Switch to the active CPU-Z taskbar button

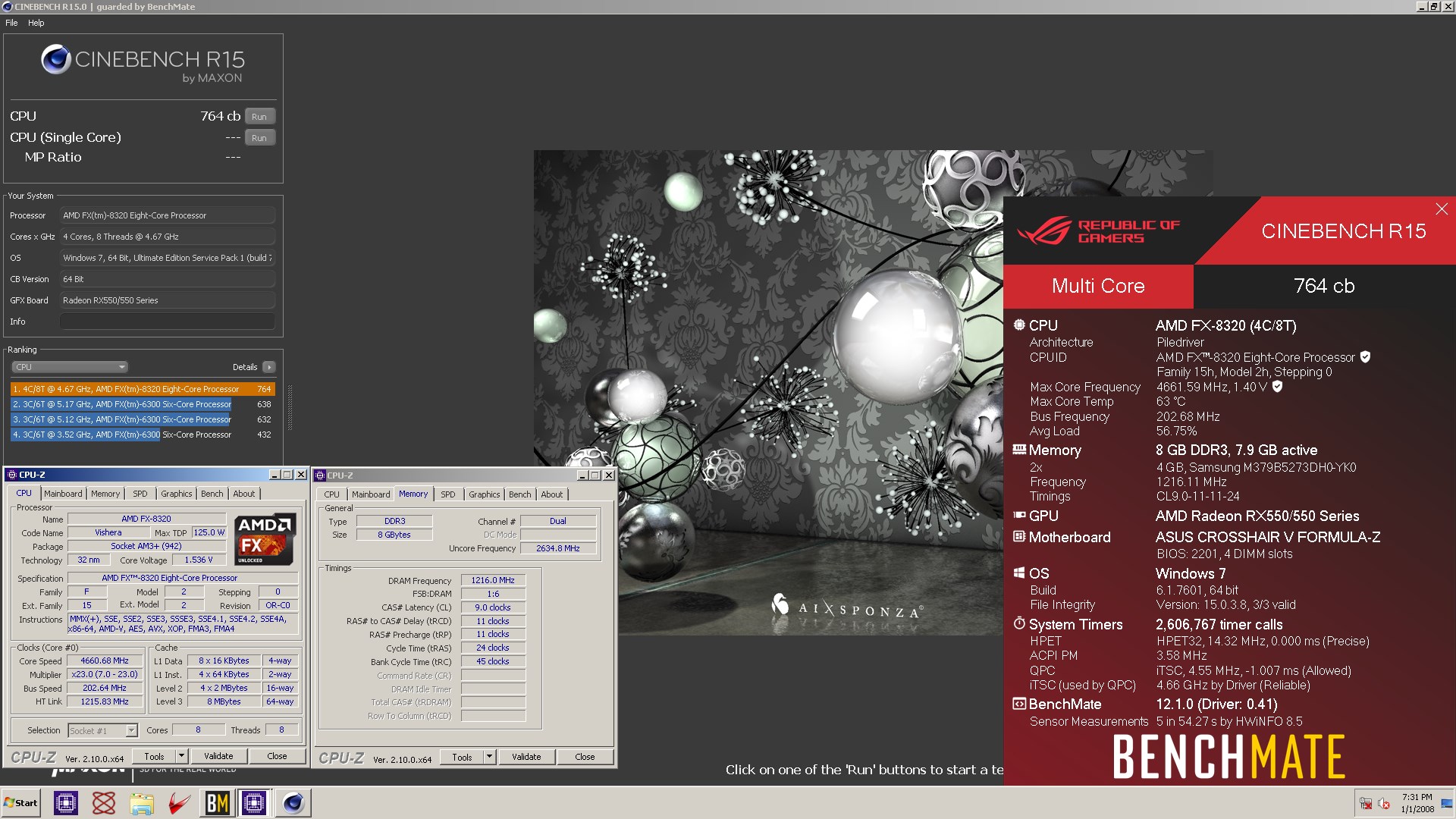click(254, 803)
